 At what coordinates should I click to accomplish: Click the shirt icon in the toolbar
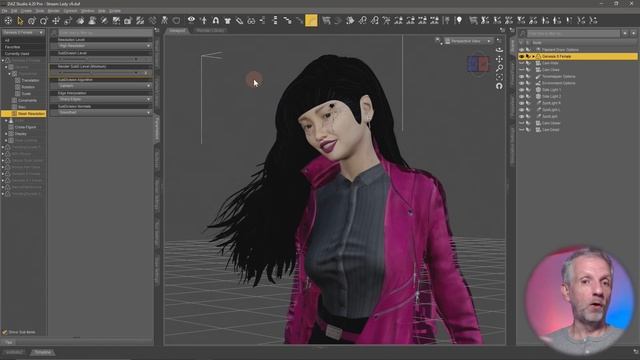click(x=227, y=20)
